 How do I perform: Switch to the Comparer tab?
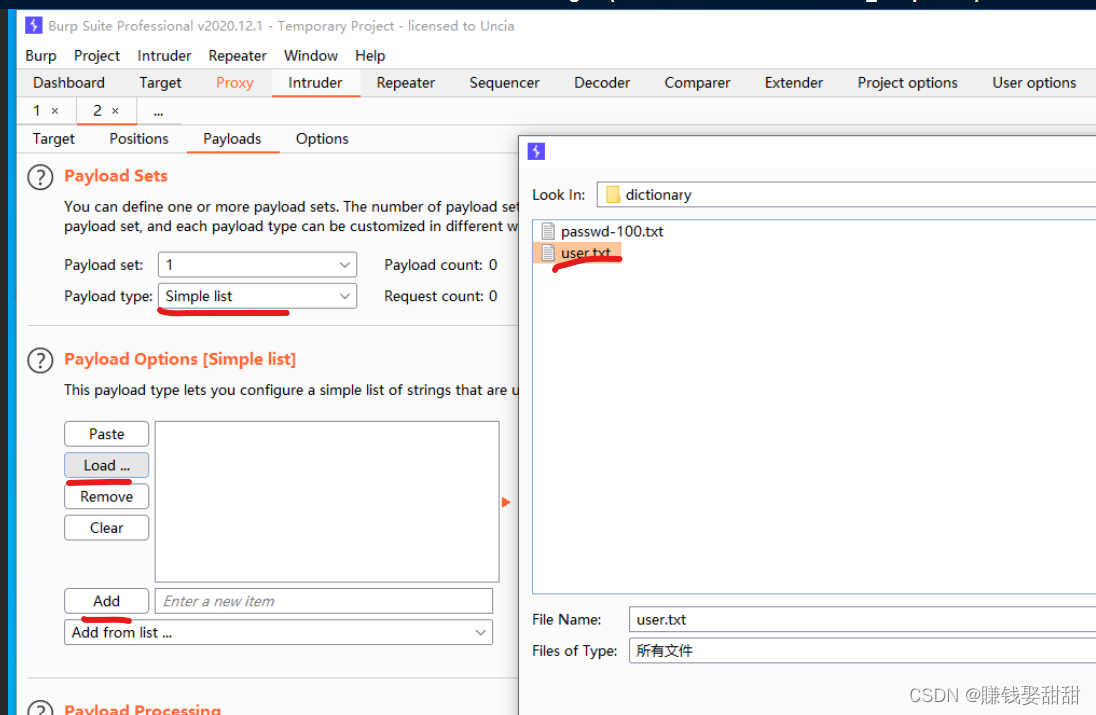click(697, 82)
